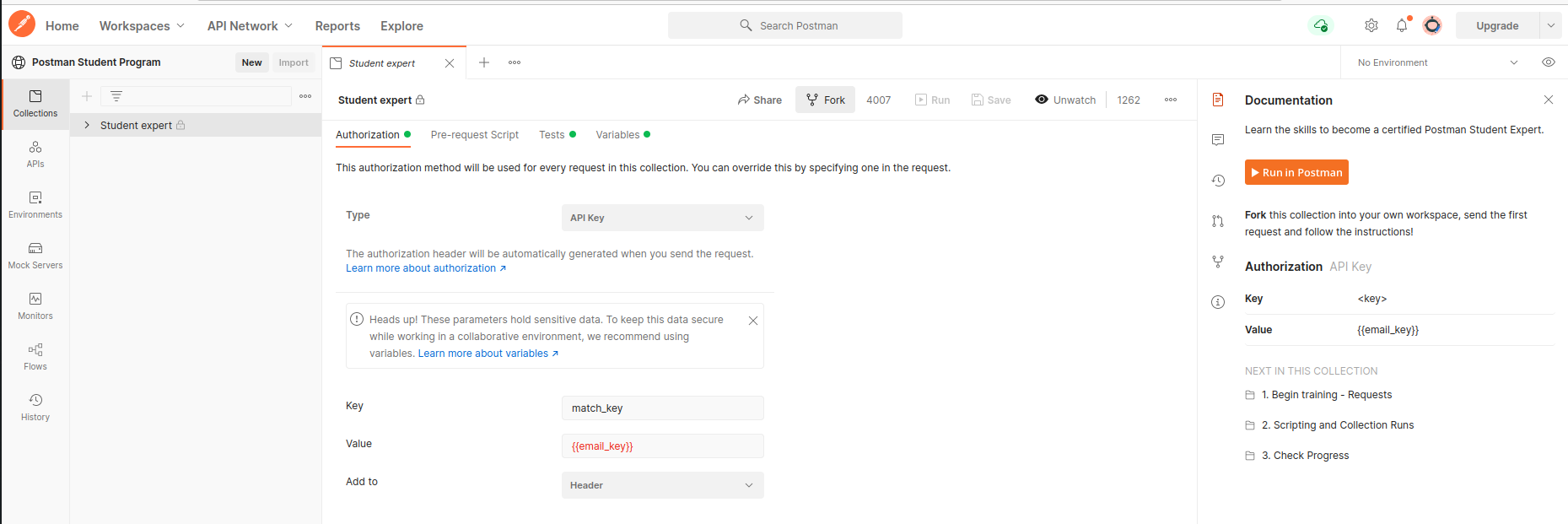Add a new tab

tap(484, 62)
